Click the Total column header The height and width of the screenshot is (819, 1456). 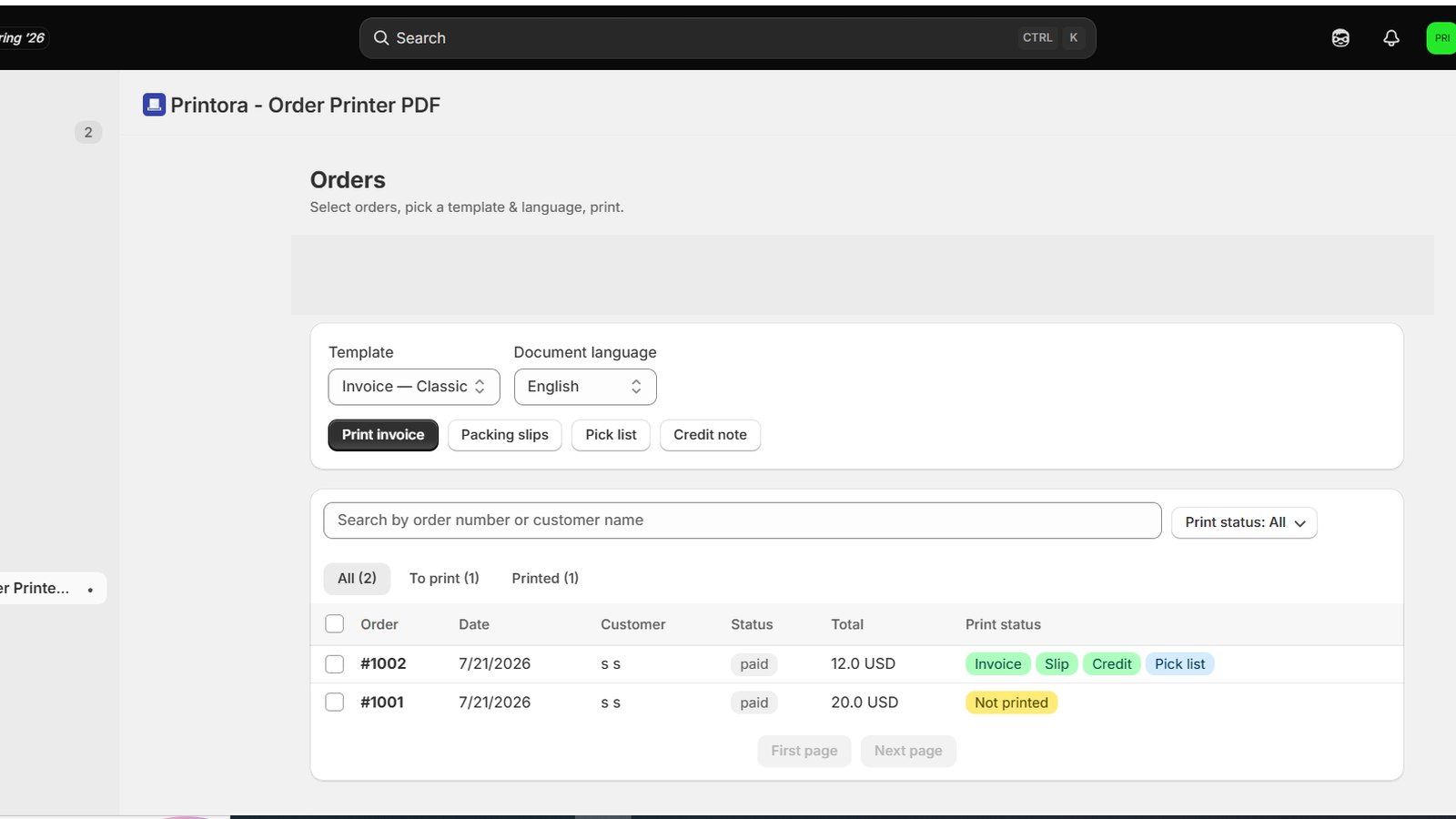point(847,624)
